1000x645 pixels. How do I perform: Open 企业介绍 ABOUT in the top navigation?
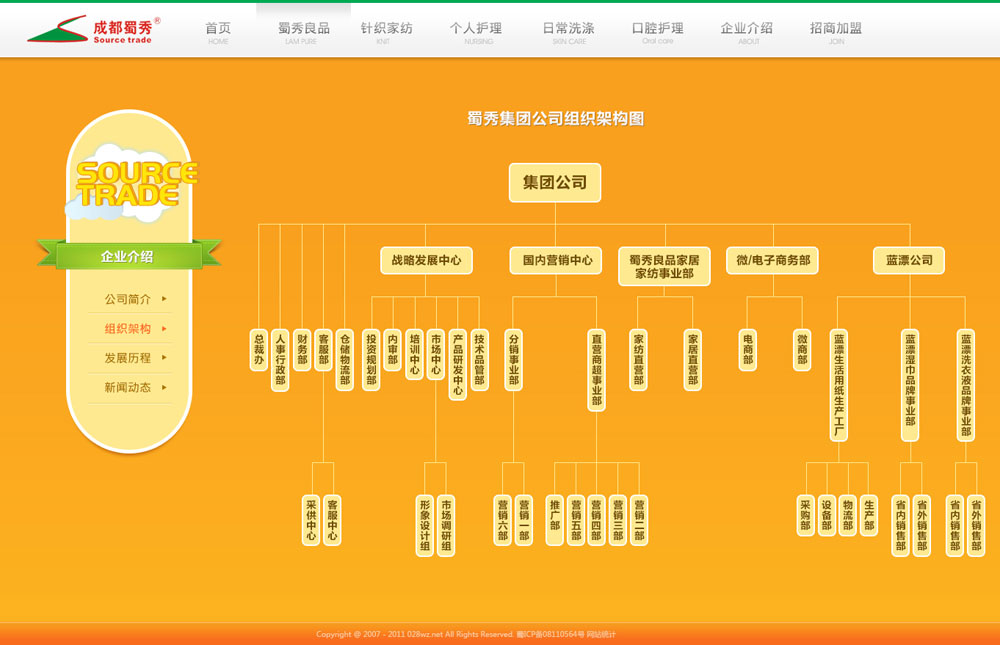pos(747,32)
